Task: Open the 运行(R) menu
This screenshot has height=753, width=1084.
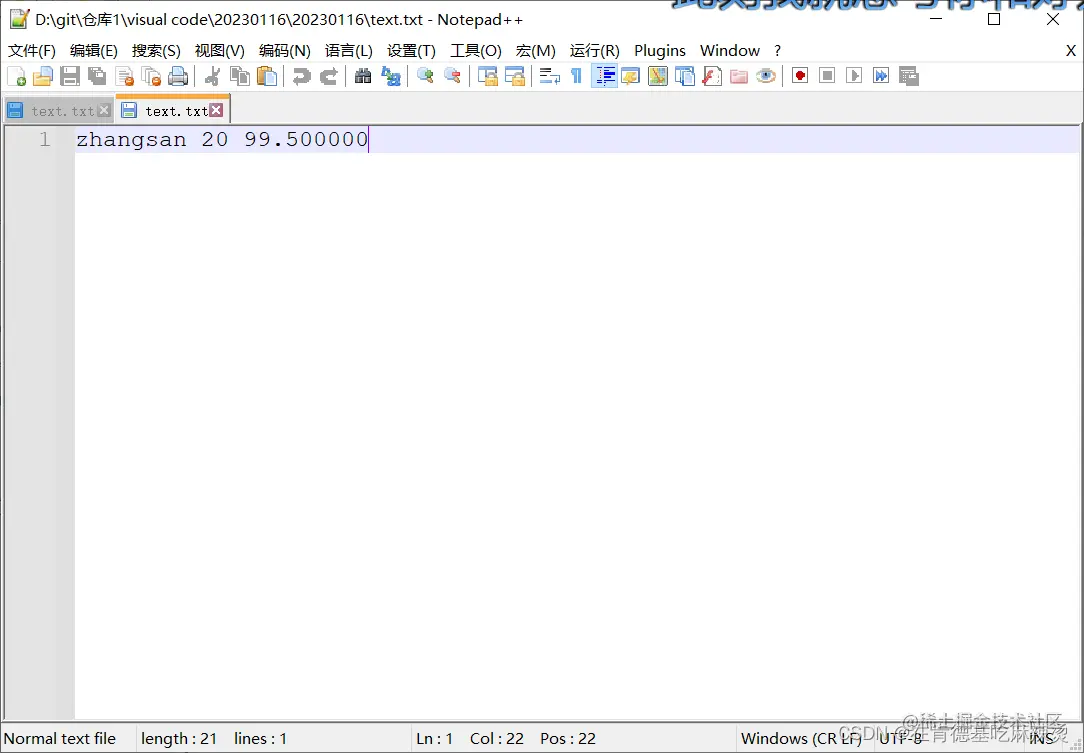Action: 595,50
